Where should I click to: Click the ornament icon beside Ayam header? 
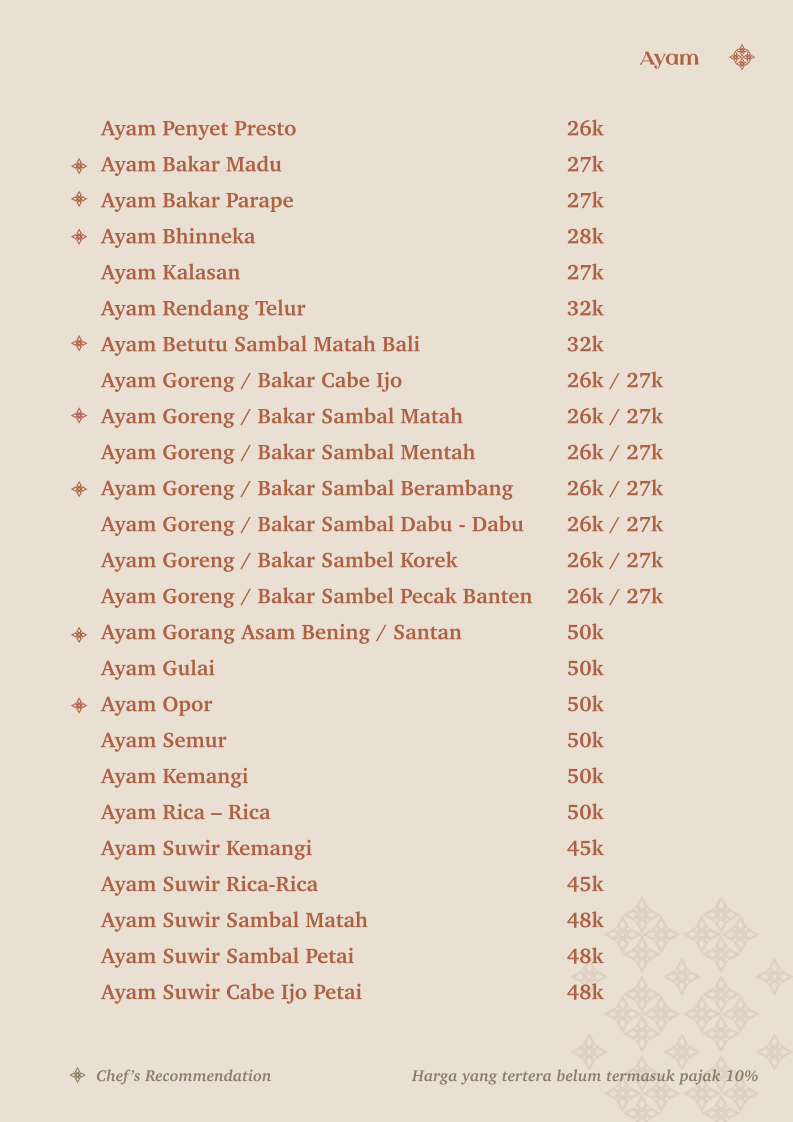pos(742,57)
